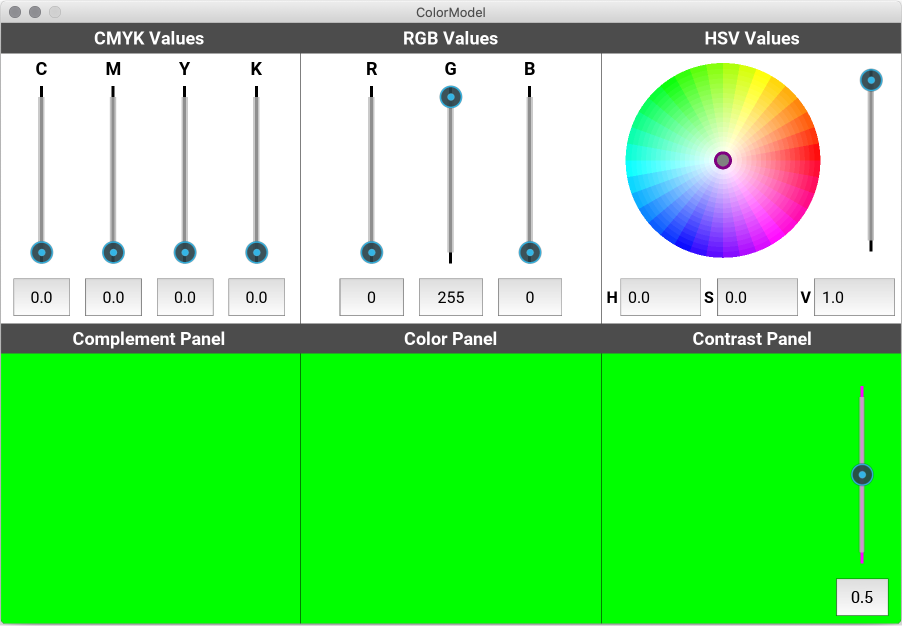
Task: Click the B value input field
Action: [529, 297]
